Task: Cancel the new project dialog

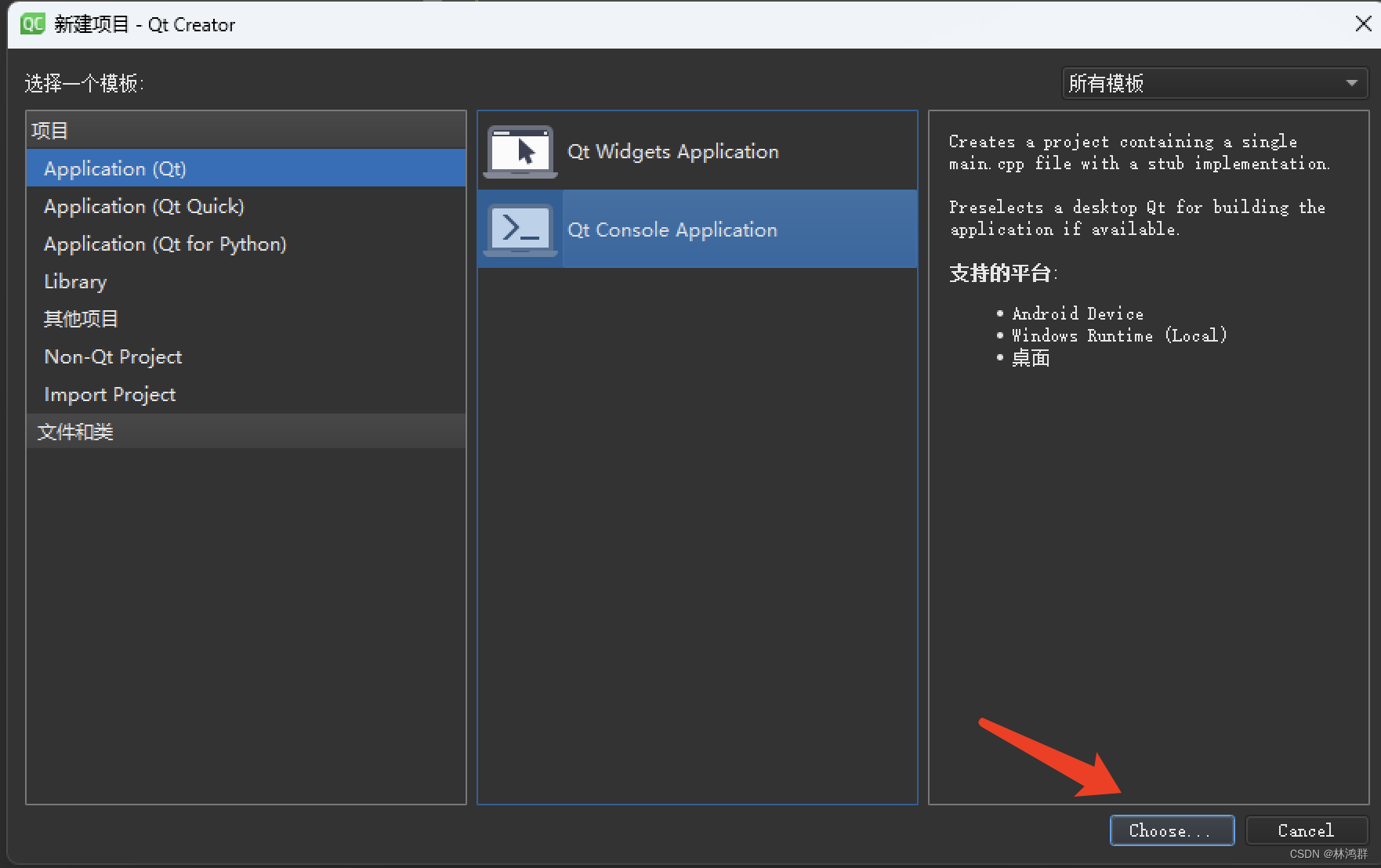Action: (x=1306, y=830)
